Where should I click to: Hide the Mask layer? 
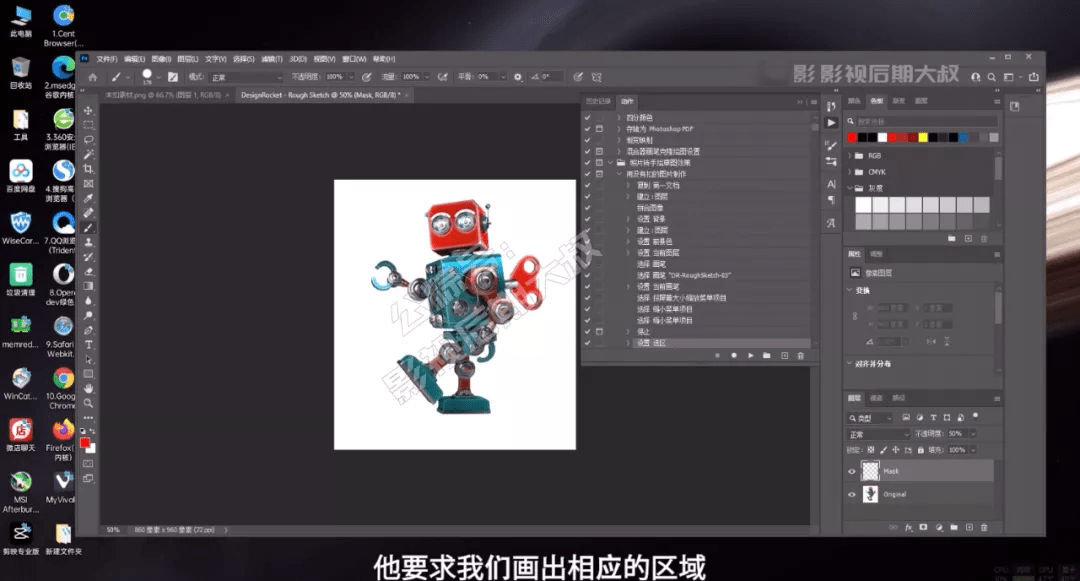click(x=851, y=472)
